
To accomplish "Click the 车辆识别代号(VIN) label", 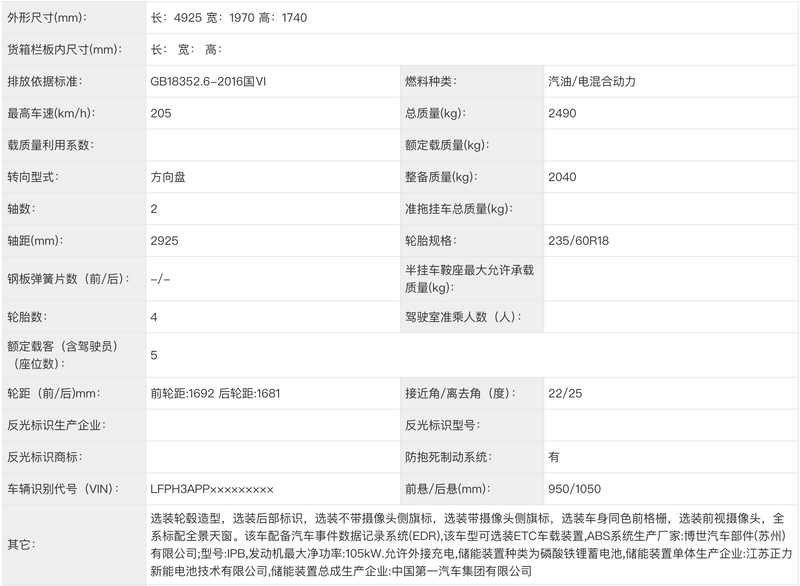I will (63, 489).
